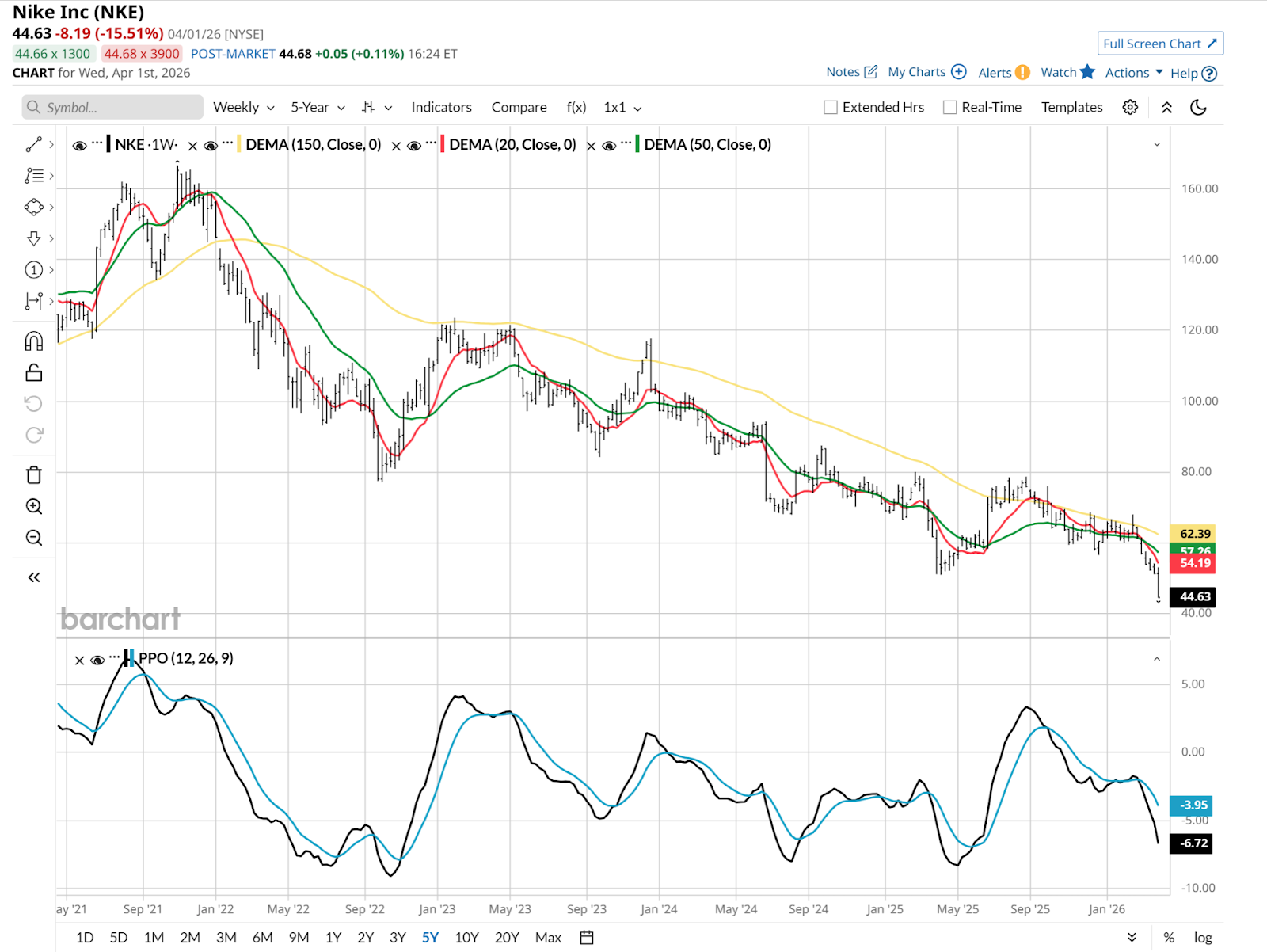Click the Notes edit icon
Viewport: 1267px width, 952px height.
tap(870, 71)
